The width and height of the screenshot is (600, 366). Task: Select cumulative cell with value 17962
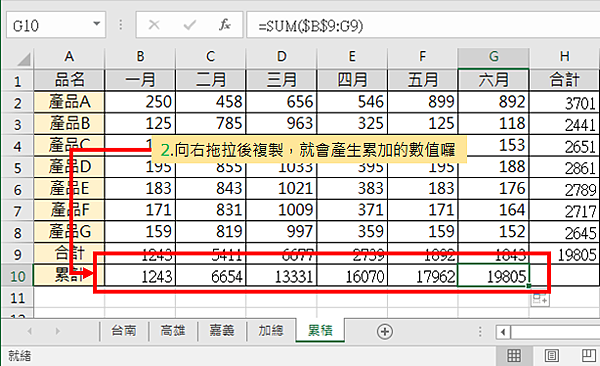pos(422,276)
